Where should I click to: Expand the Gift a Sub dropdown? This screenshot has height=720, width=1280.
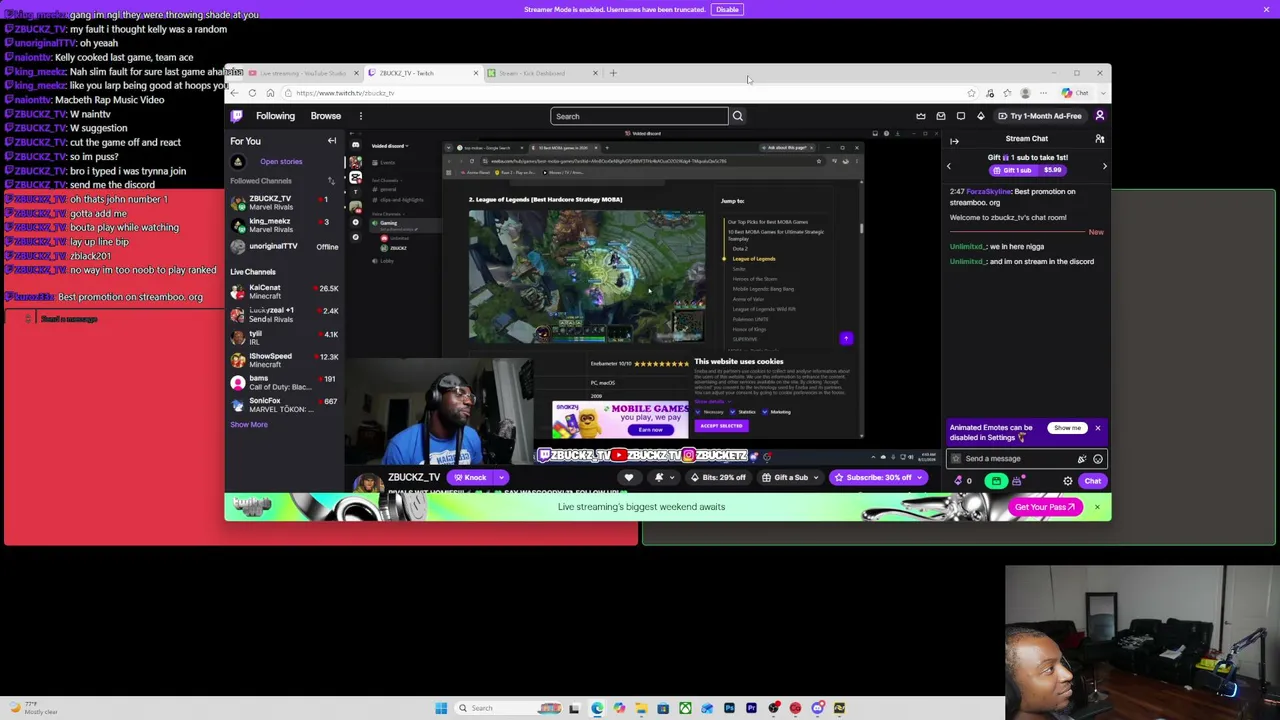tap(816, 478)
